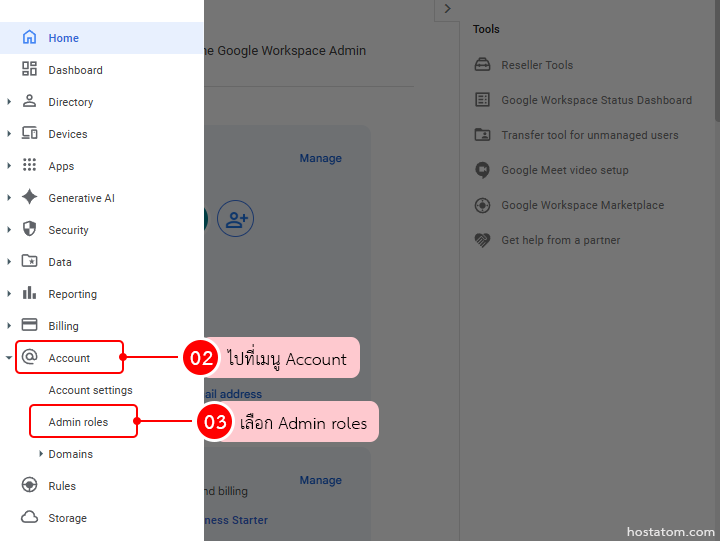Screen dimensions: 720x541
Task: Expand the Directory menu arrow
Action: (x=9, y=101)
